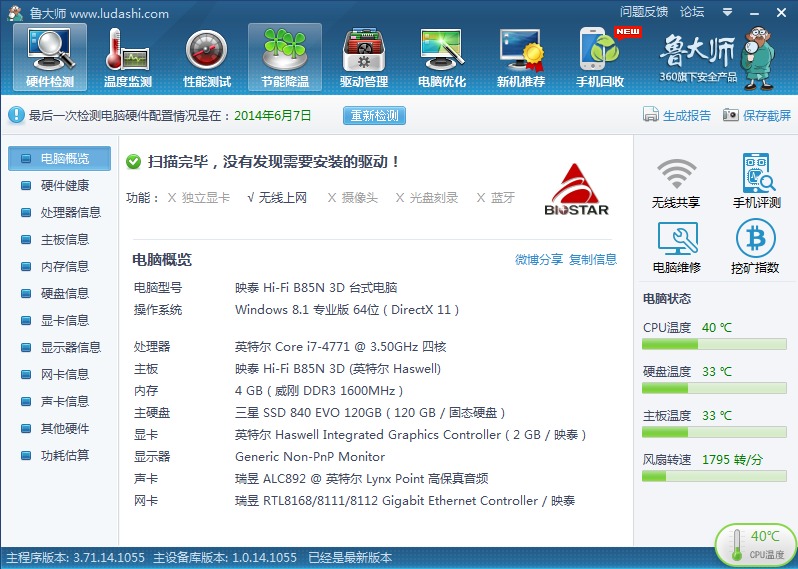Click the 光盘刻录 feature indicator

(x=426, y=197)
